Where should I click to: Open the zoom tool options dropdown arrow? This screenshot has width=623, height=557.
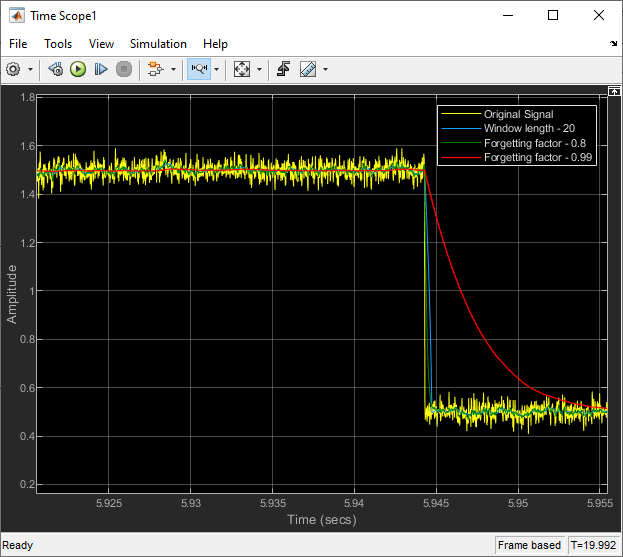point(217,70)
